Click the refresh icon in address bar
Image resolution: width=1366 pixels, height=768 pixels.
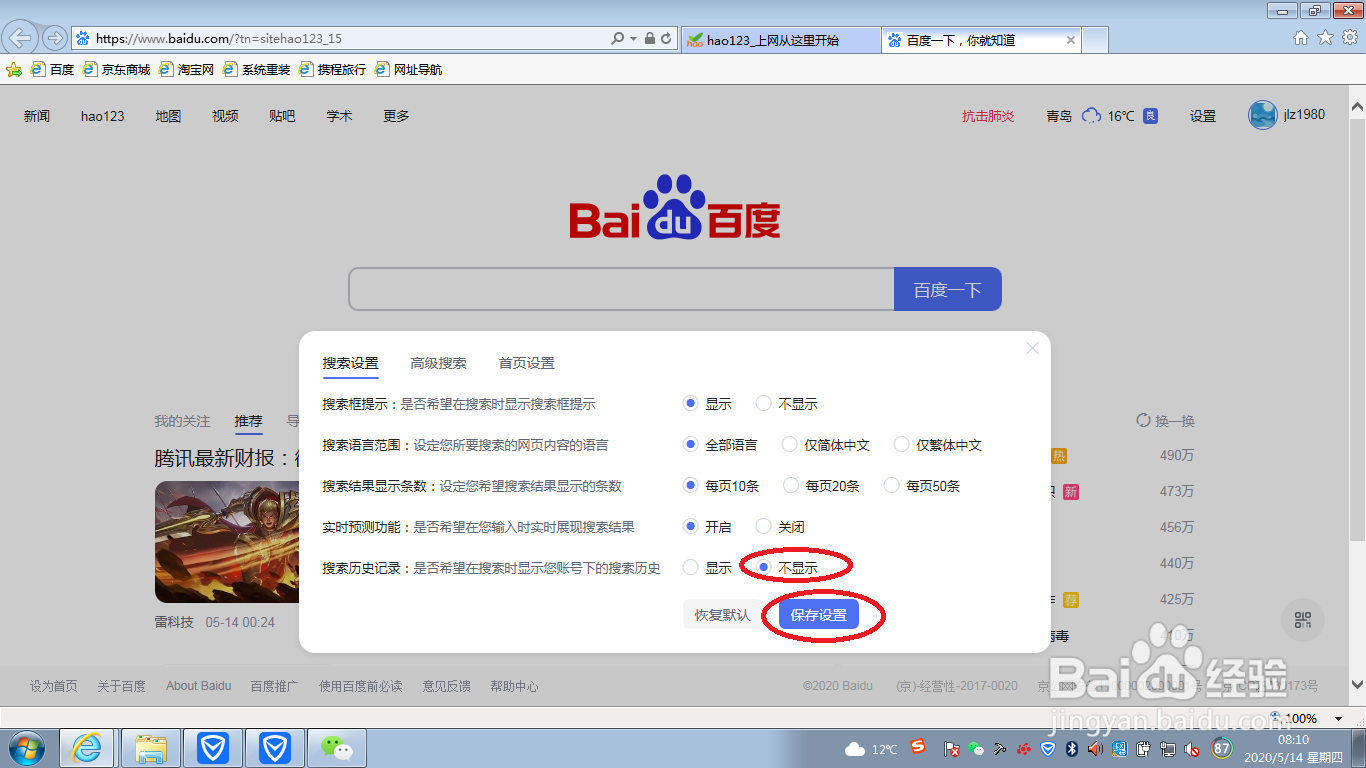(x=667, y=39)
